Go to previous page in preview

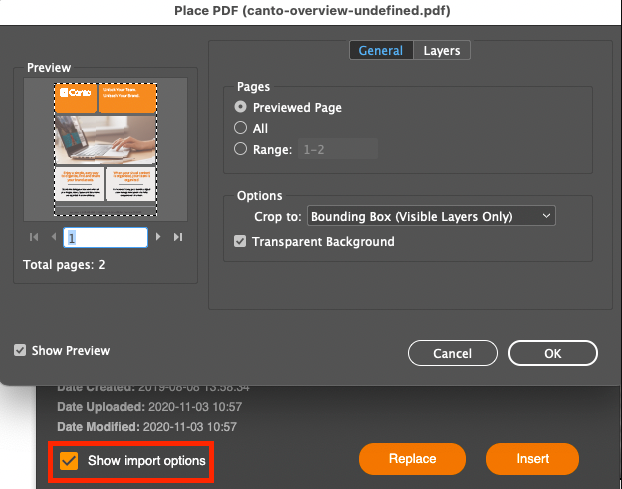[x=53, y=237]
